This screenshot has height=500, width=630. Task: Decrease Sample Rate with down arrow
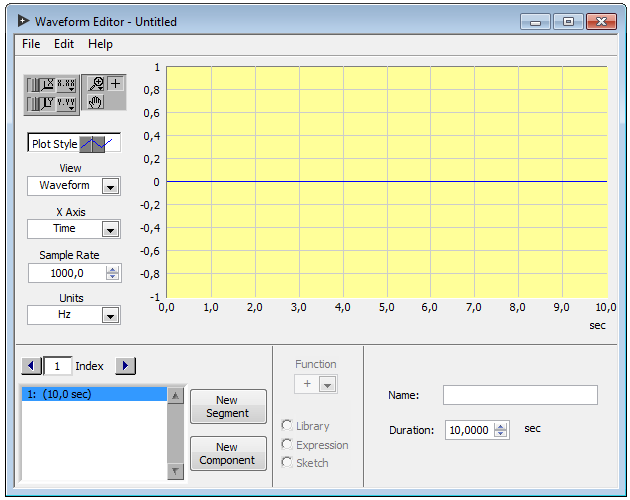click(112, 277)
